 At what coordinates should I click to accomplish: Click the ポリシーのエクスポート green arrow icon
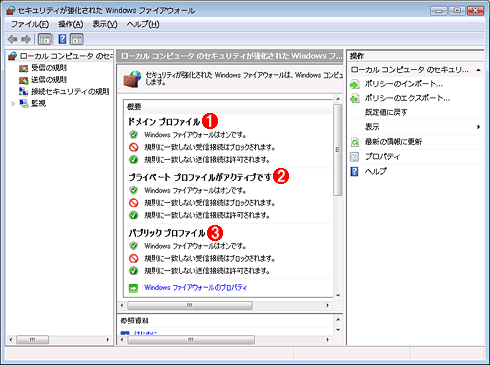355,98
